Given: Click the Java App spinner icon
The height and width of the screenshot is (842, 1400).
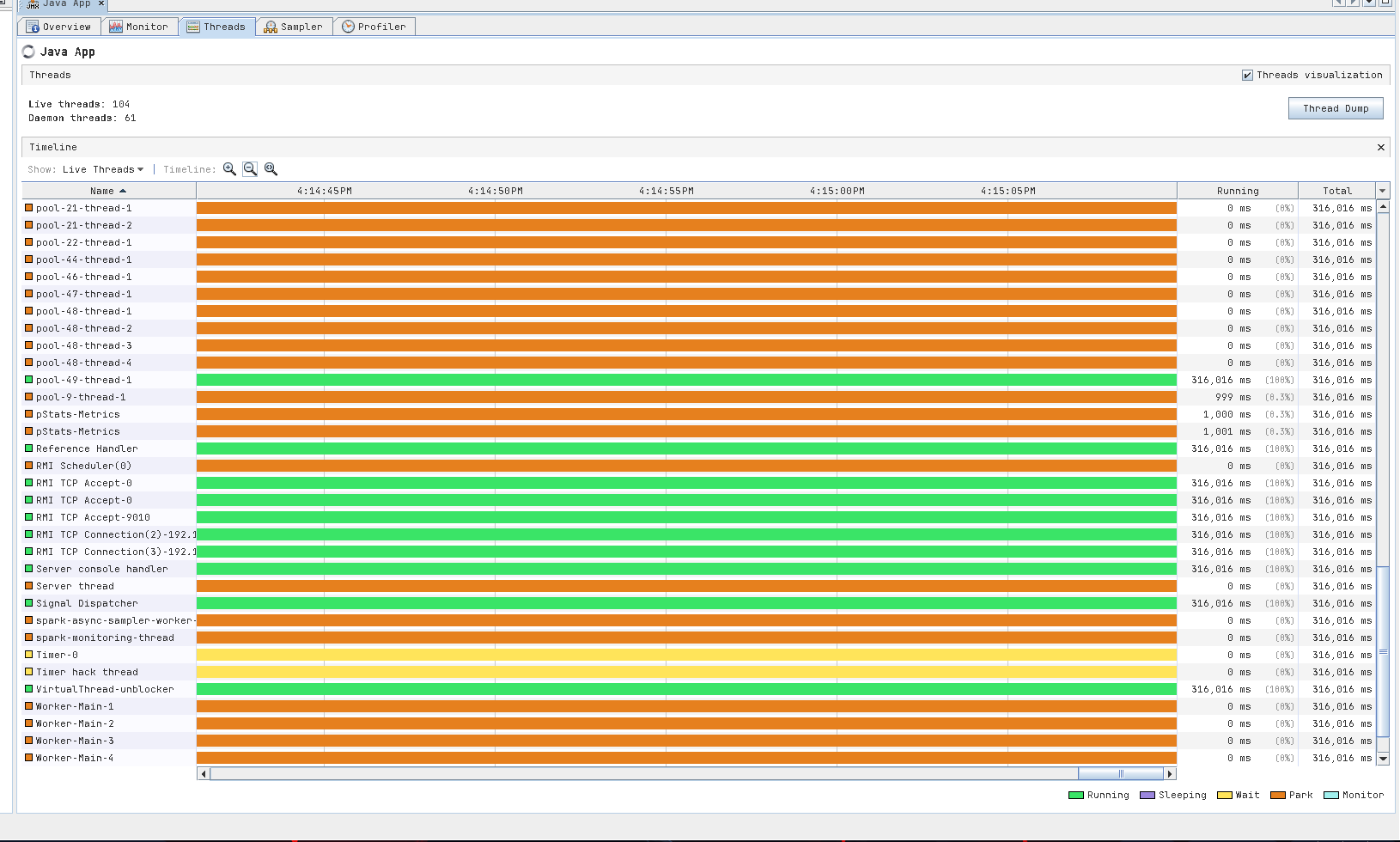Looking at the screenshot, I should (28, 52).
